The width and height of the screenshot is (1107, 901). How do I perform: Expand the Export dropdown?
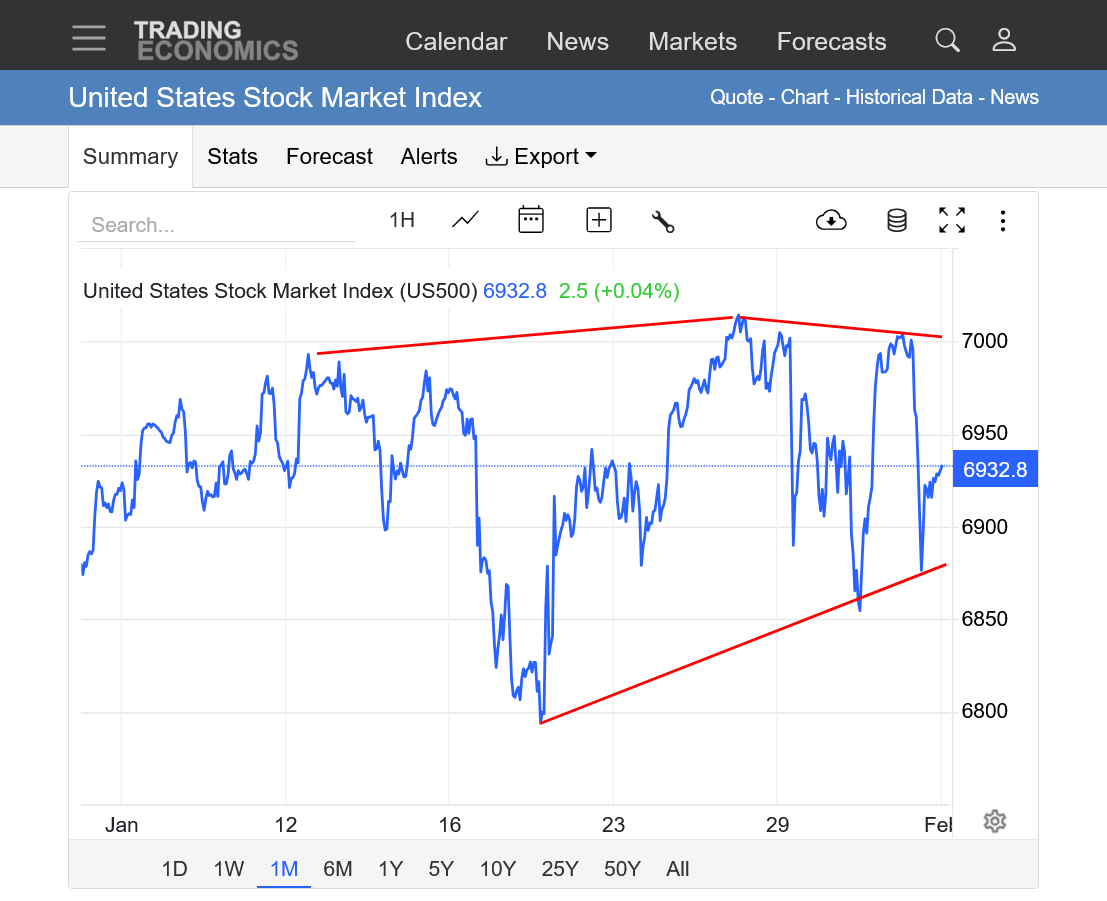click(x=541, y=157)
